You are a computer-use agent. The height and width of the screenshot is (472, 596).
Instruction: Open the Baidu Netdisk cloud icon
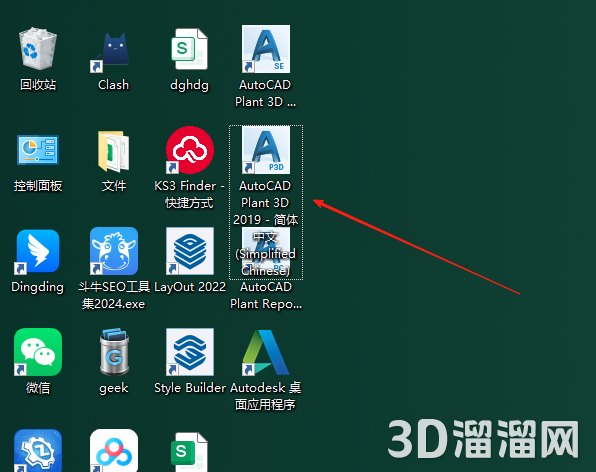114,451
